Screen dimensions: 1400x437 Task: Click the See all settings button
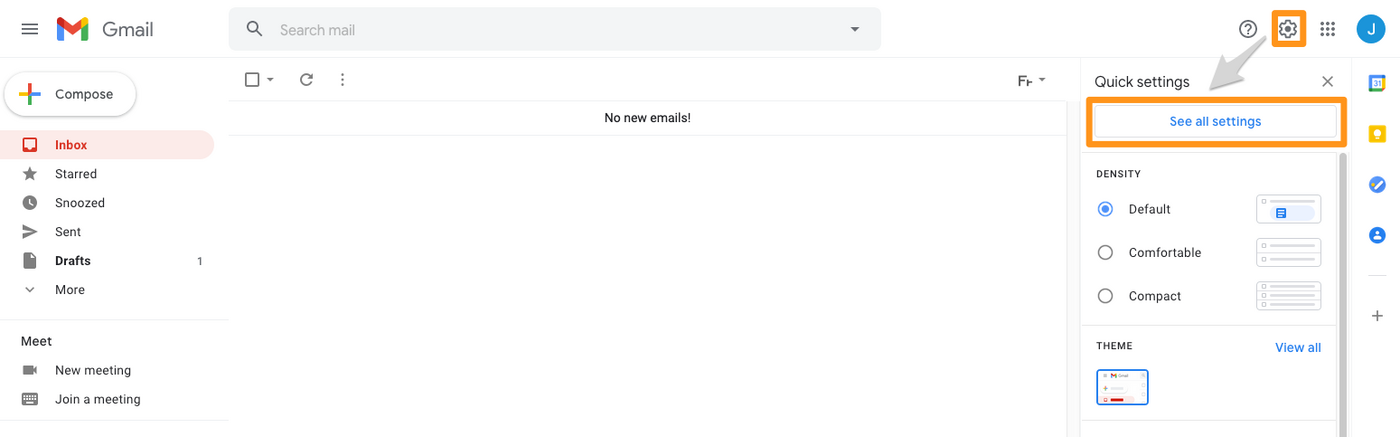point(1215,121)
